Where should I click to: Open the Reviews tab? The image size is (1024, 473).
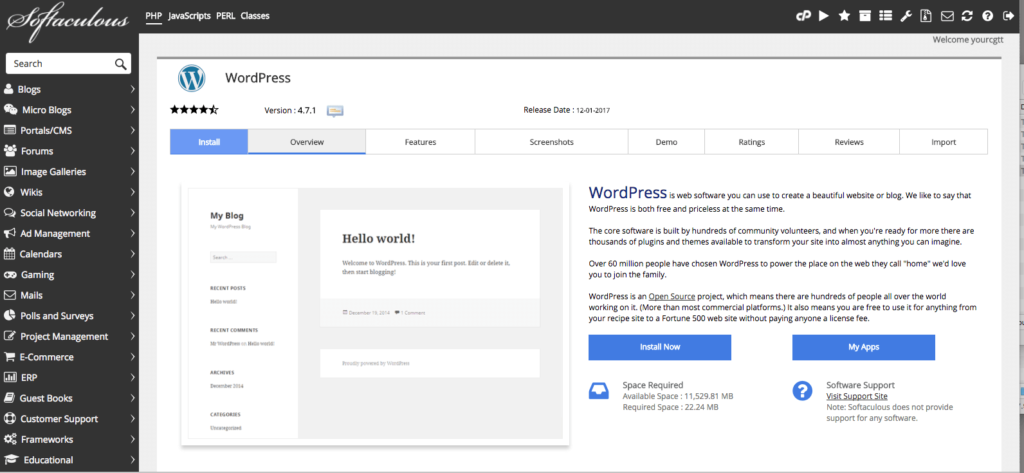click(849, 142)
